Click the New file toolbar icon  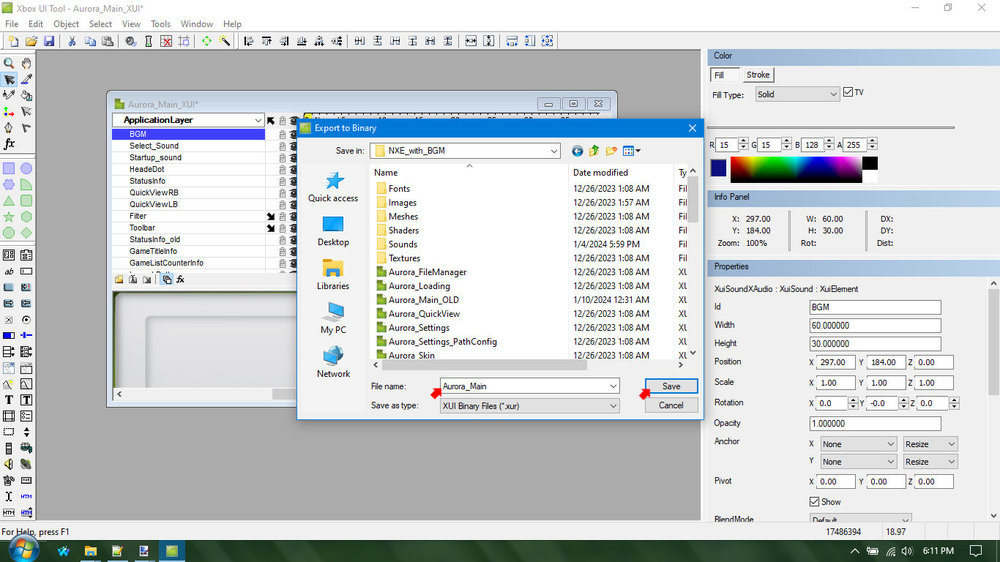(13, 41)
